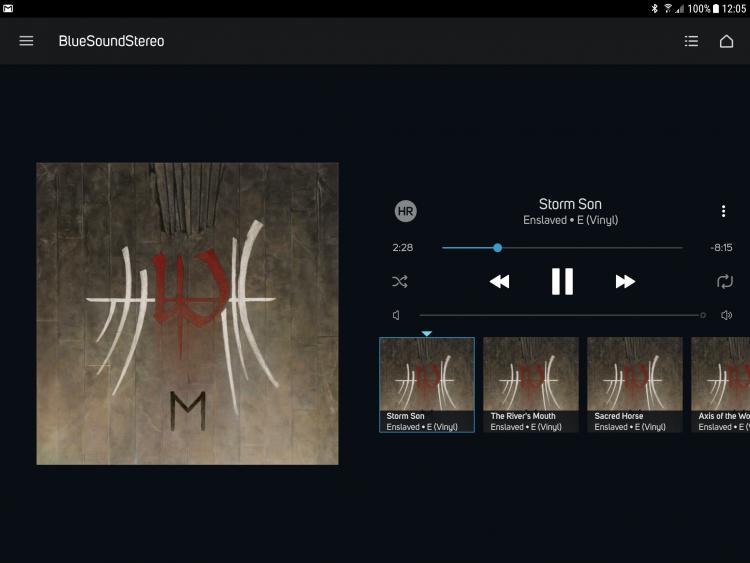Play Sacred Horse from queue
Screen dimensions: 750x563
coord(635,385)
